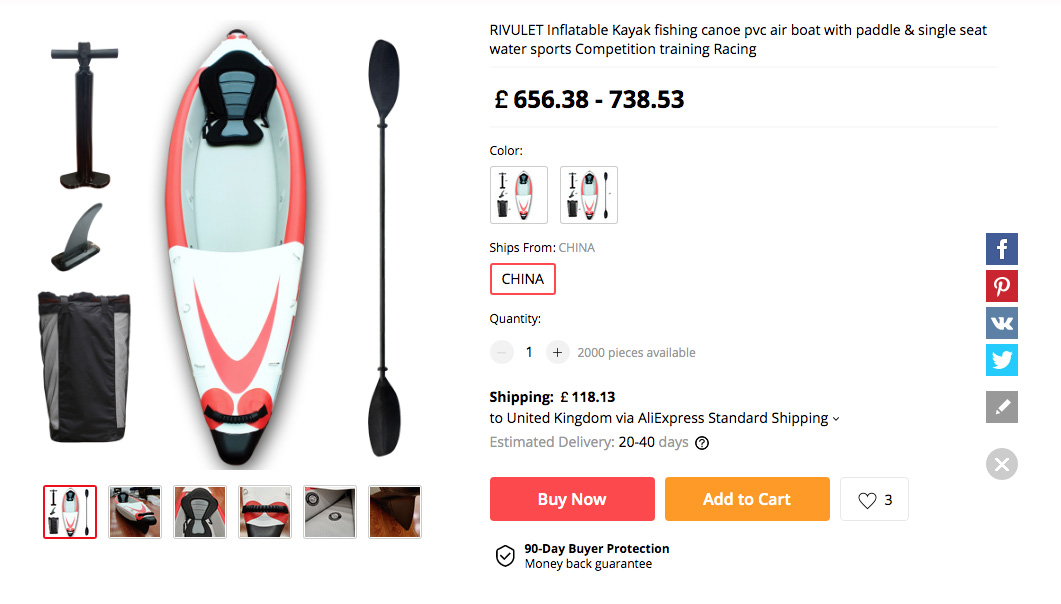This screenshot has height=604, width=1061.
Task: Open the estimated delivery help icon
Action: [702, 443]
